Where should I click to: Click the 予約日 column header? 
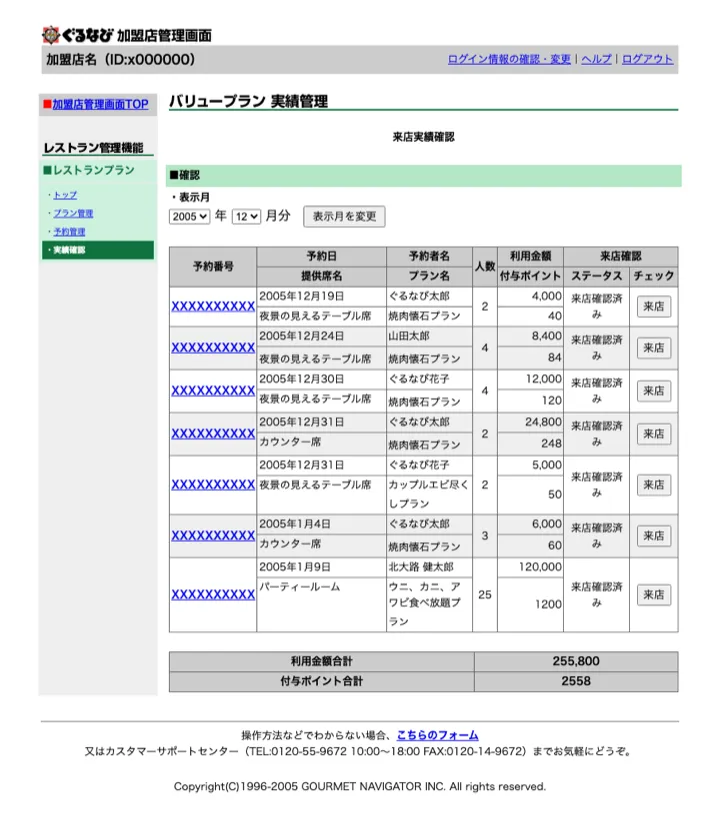[x=321, y=256]
